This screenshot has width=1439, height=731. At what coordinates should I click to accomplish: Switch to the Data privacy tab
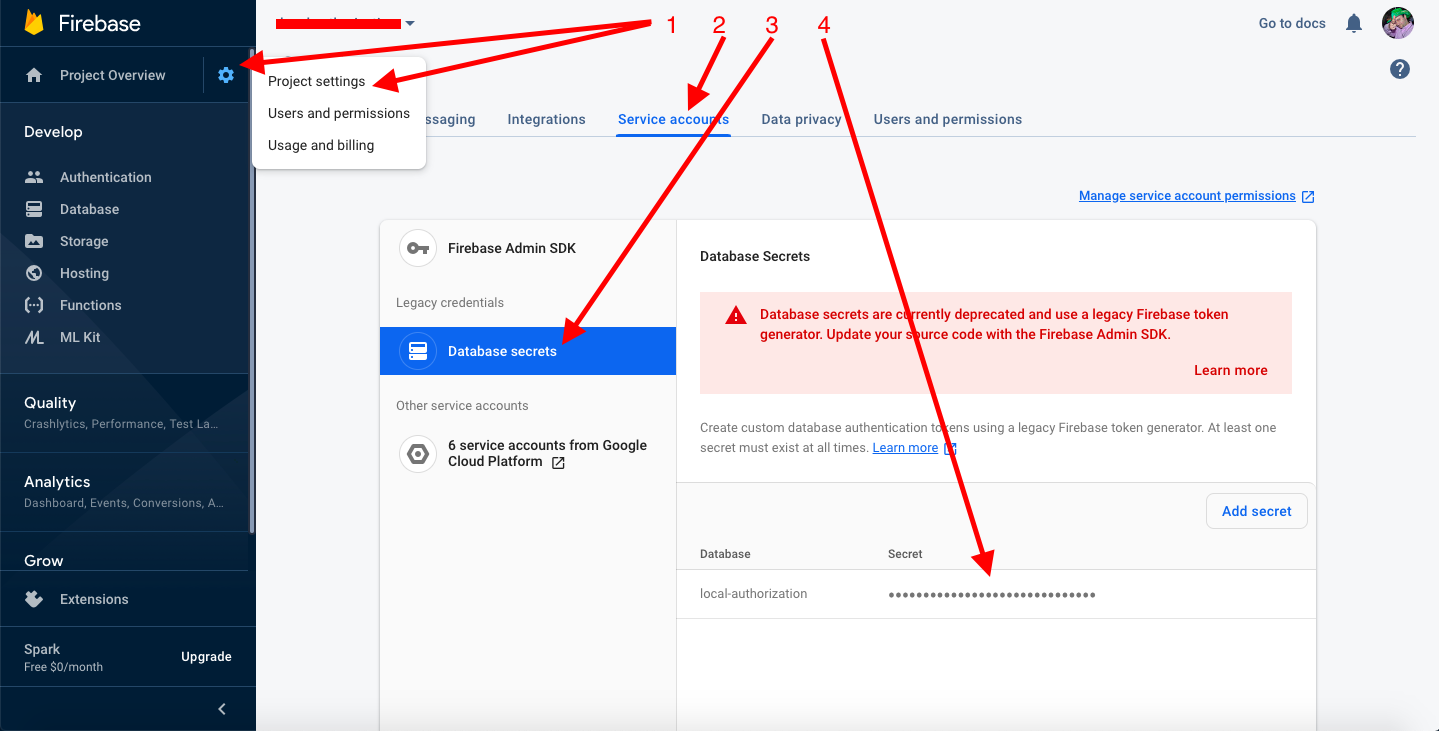(801, 119)
